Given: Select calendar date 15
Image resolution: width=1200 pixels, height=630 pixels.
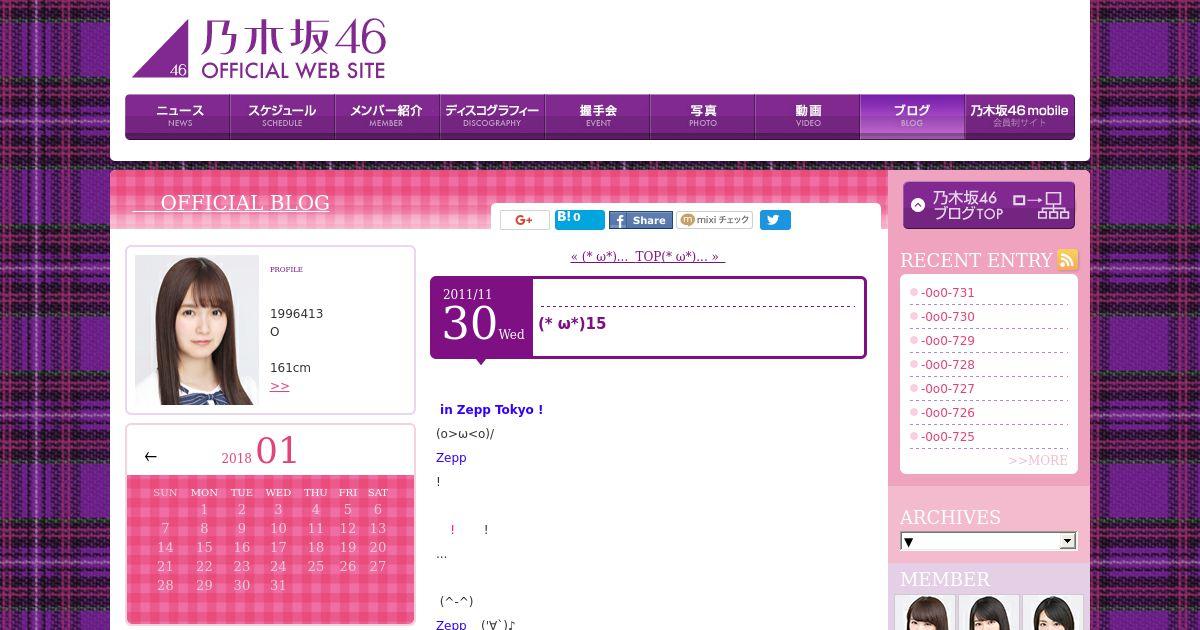Looking at the screenshot, I should point(204,547).
